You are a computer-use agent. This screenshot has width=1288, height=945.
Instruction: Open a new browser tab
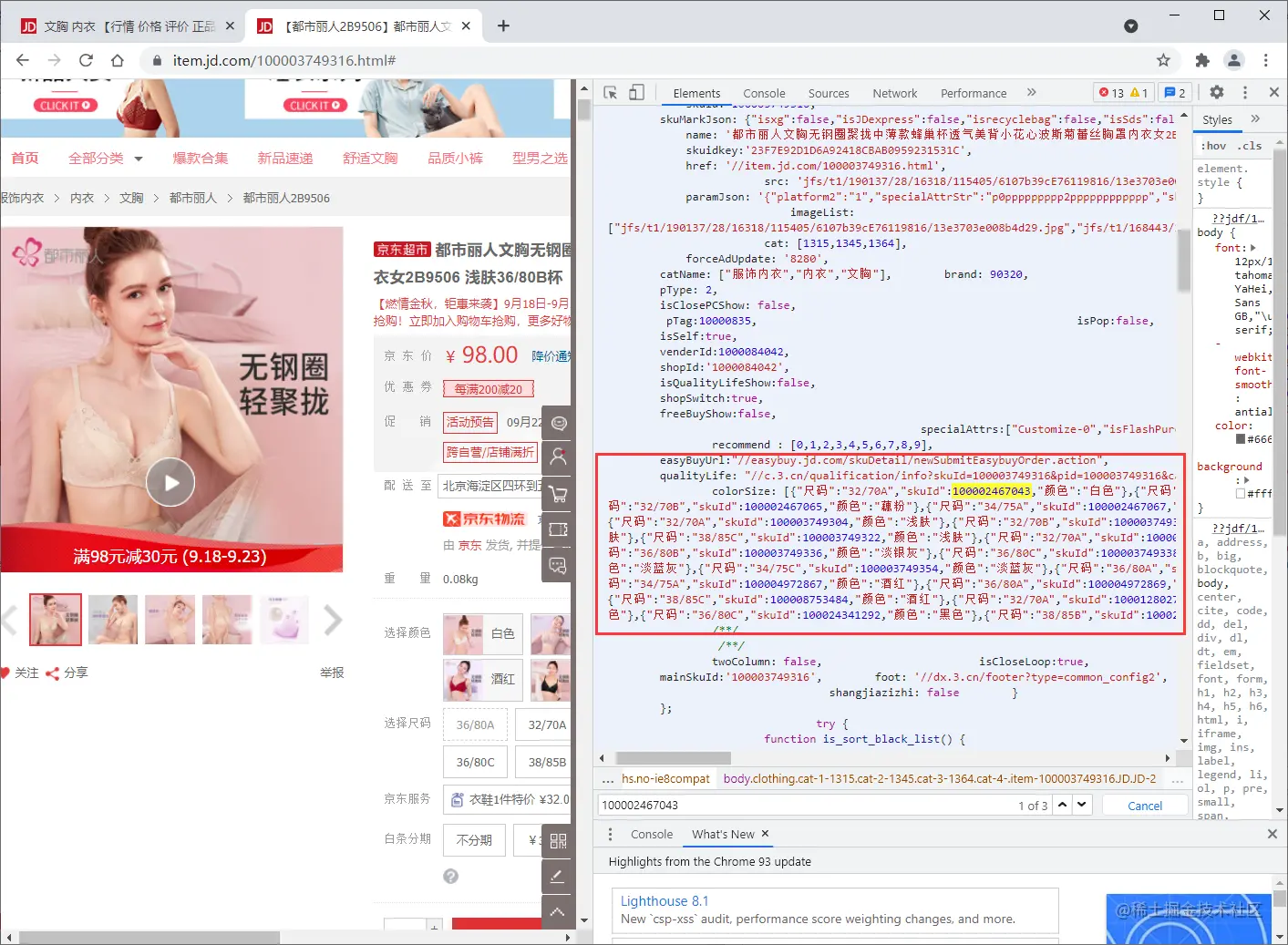[x=503, y=26]
